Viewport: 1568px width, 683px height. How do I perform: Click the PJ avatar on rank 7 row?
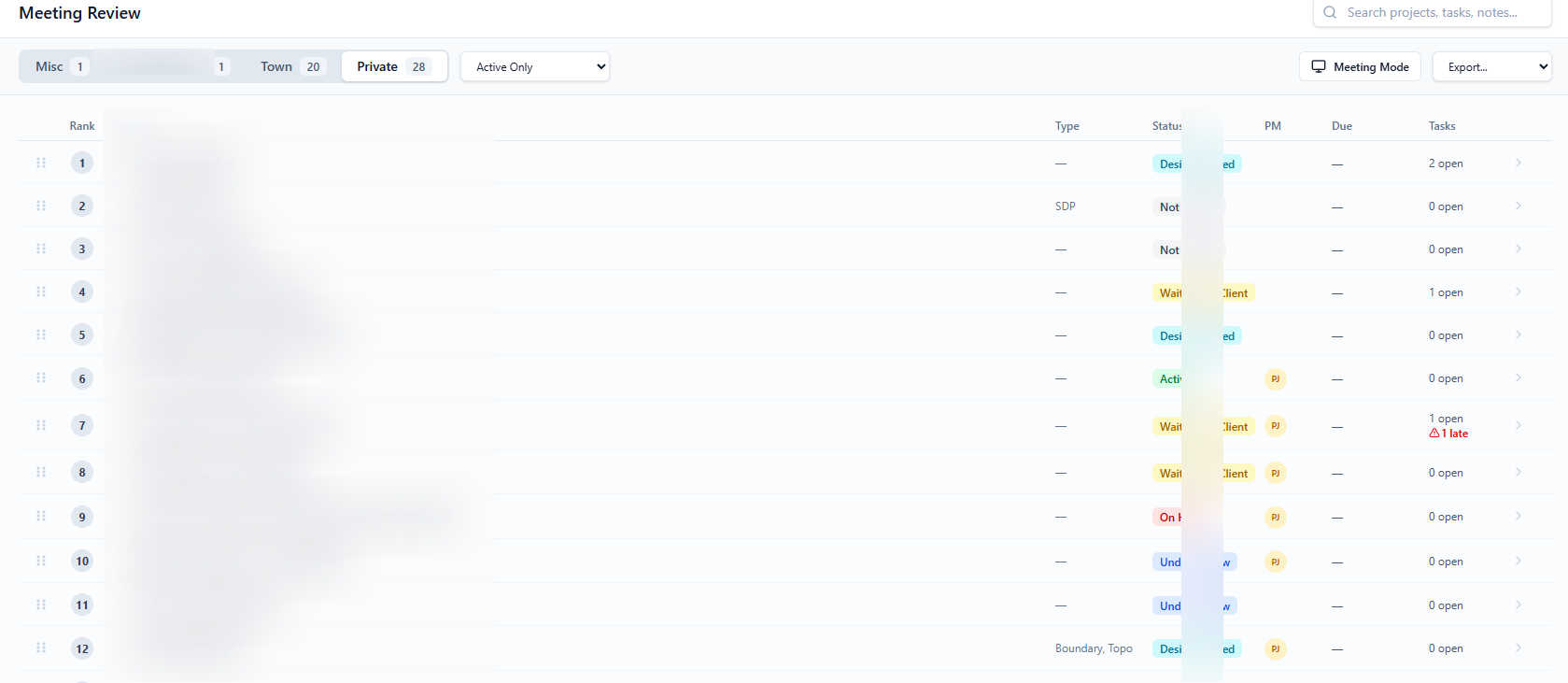(x=1275, y=426)
